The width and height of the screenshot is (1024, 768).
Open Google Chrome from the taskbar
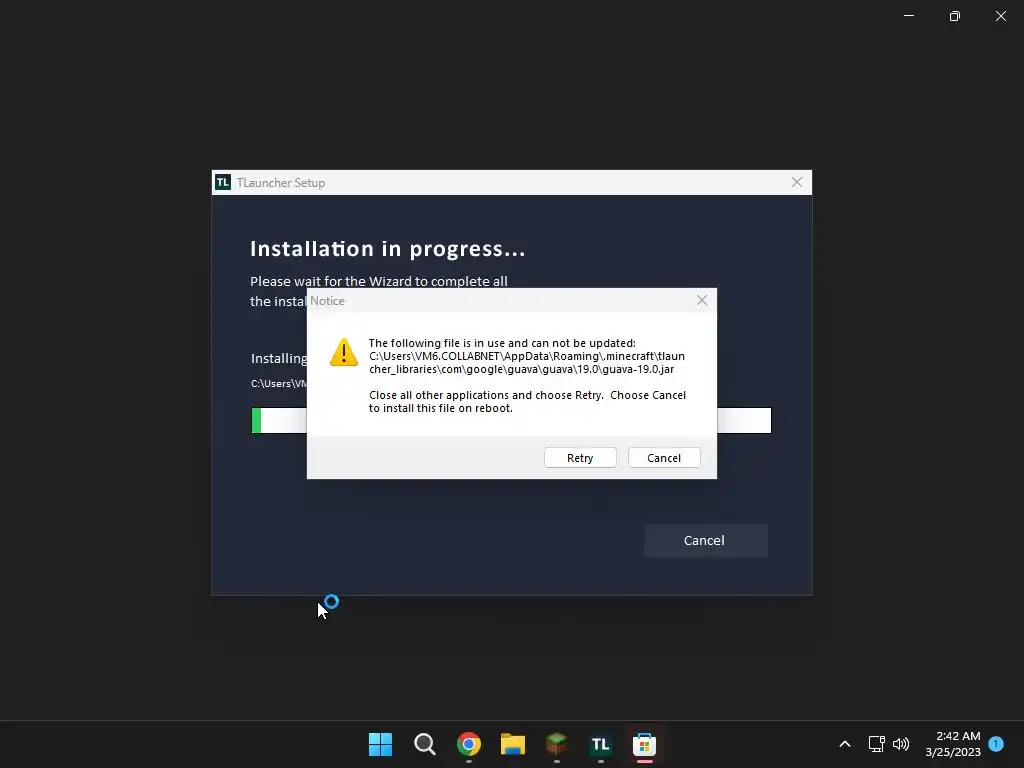[x=469, y=744]
